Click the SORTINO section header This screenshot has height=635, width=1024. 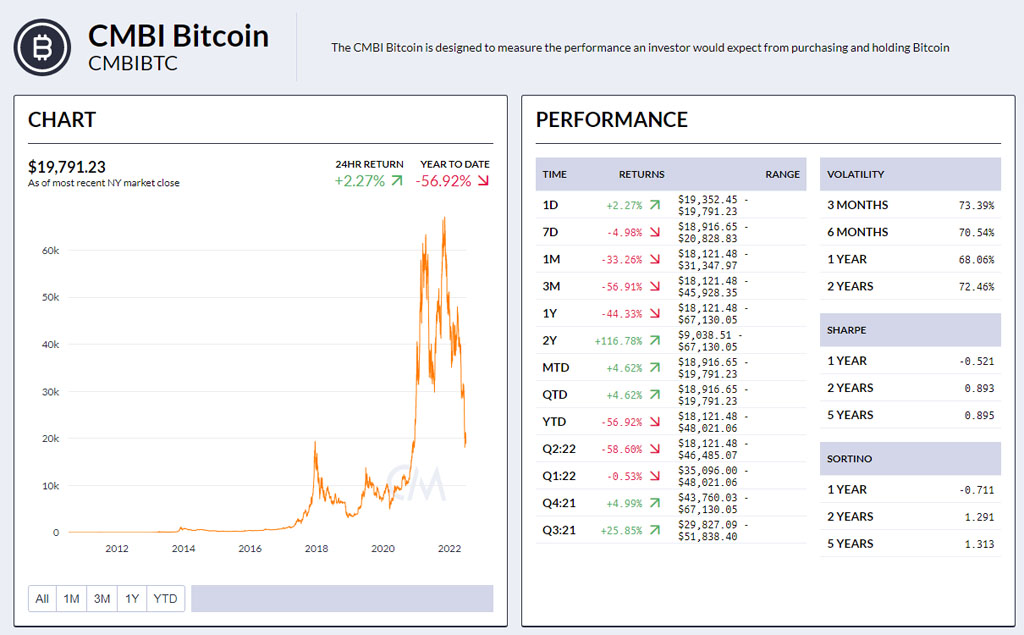[x=910, y=459]
